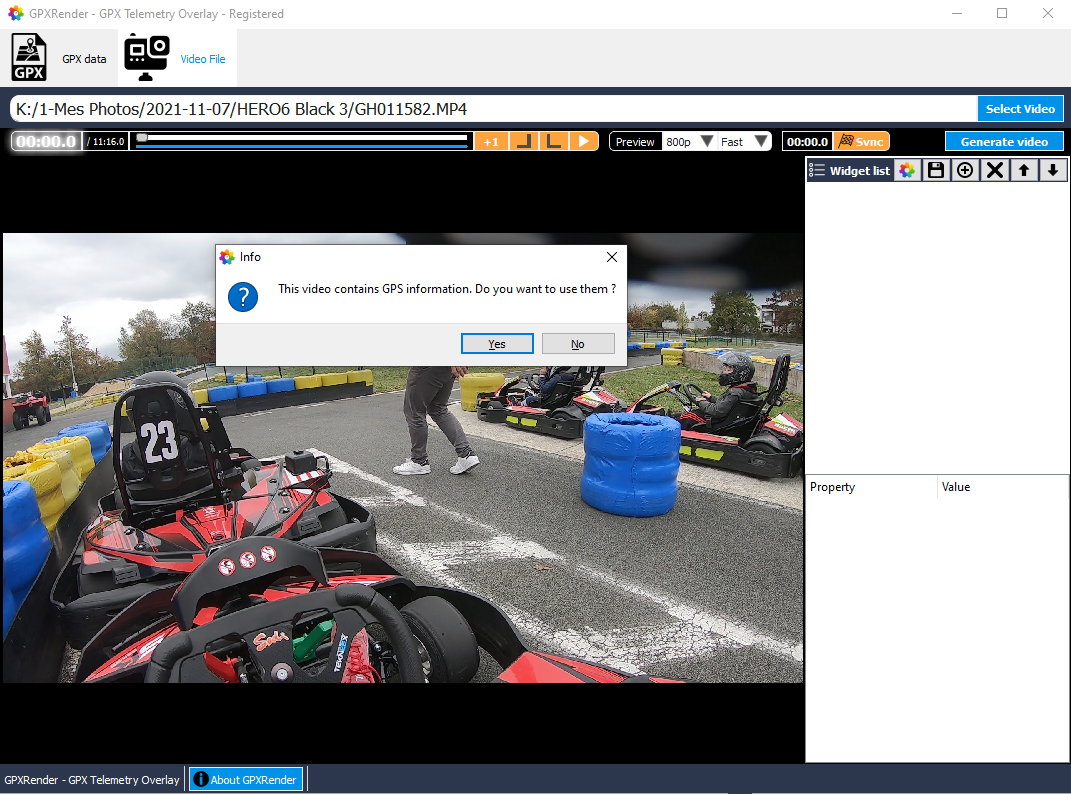
Task: Sync telemetry using the checkered flag icon
Action: [x=861, y=141]
